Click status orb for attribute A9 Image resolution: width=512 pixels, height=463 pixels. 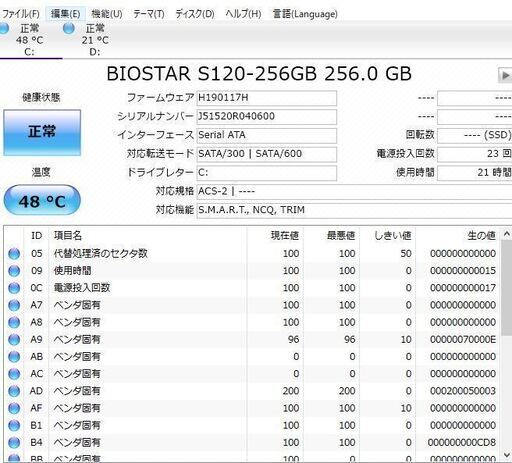point(14,340)
